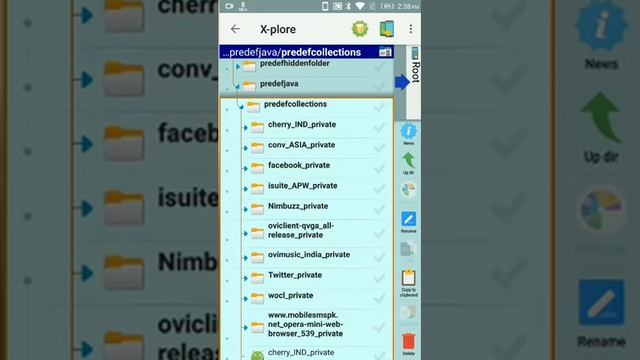Viewport: 640px width, 360px height.
Task: Mark the checkmark for Nimbuzz_private
Action: click(x=379, y=209)
